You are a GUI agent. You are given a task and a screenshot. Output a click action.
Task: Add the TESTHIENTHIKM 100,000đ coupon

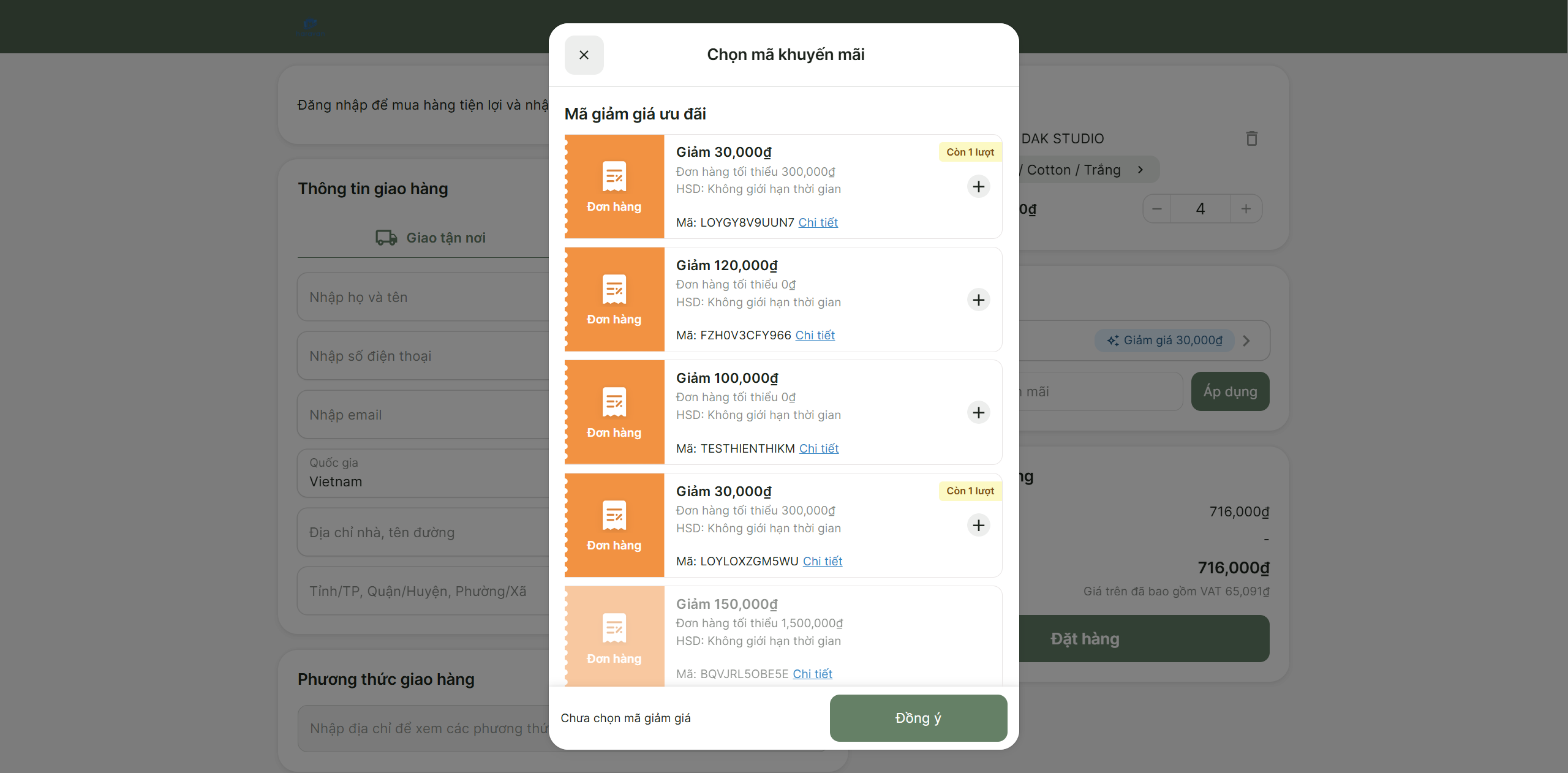pyautogui.click(x=978, y=413)
